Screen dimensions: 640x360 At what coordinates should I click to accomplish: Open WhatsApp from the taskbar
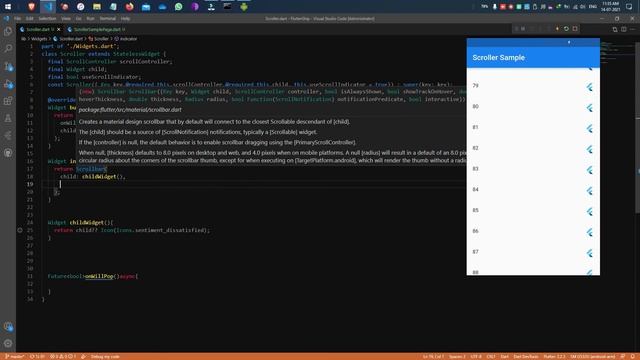(x=178, y=7)
